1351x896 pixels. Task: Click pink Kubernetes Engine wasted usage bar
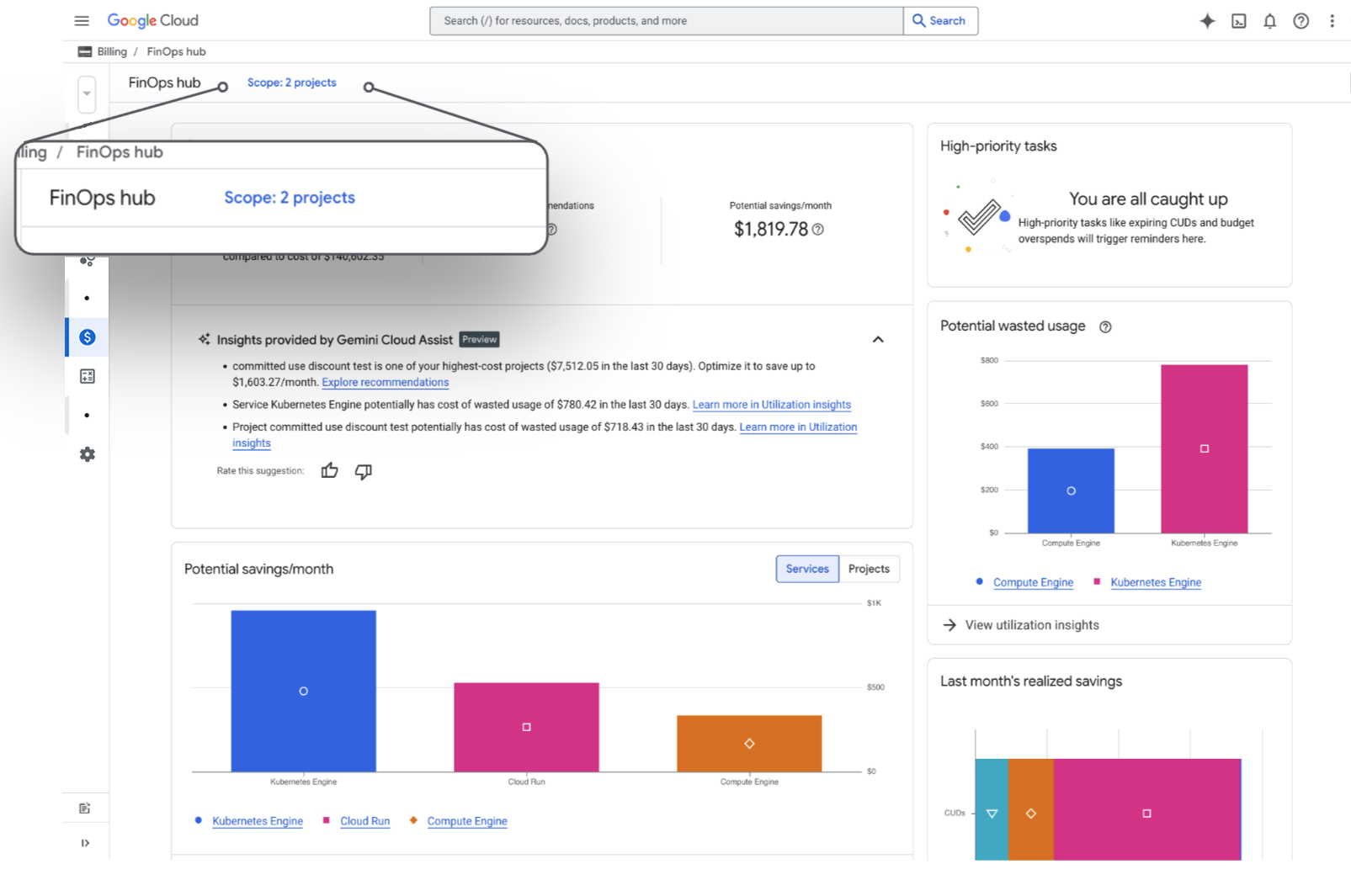1205,448
